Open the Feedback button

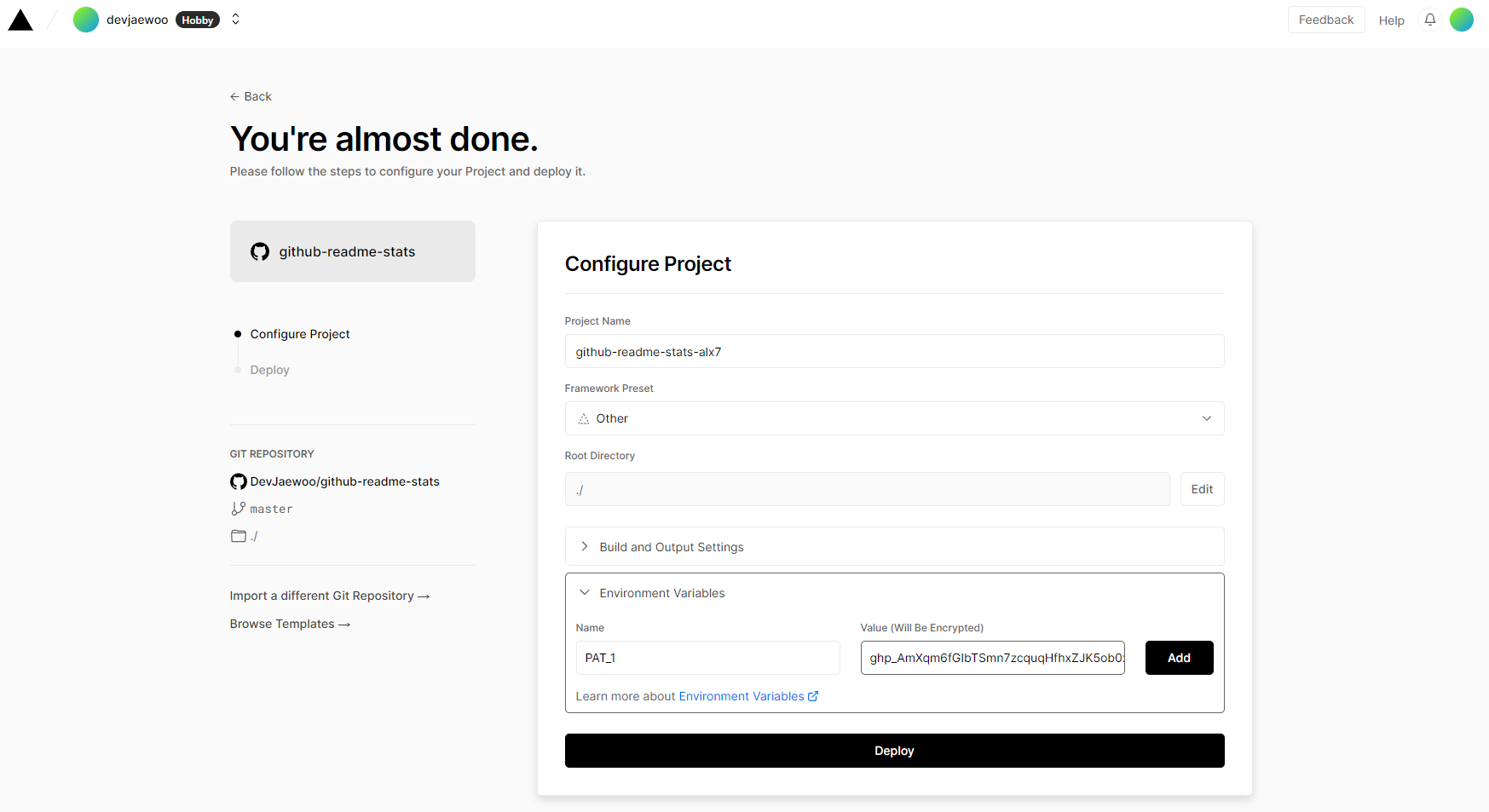[1325, 20]
